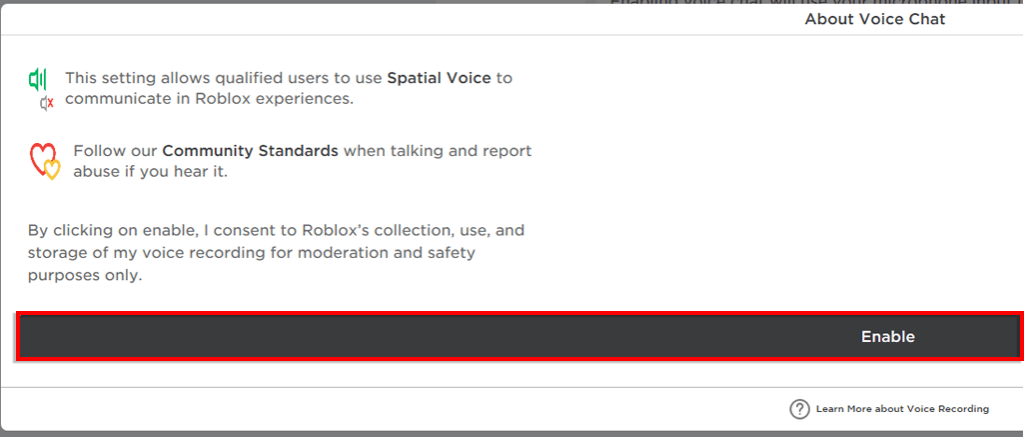
Task: Click the large red heart icon
Action: click(40, 156)
